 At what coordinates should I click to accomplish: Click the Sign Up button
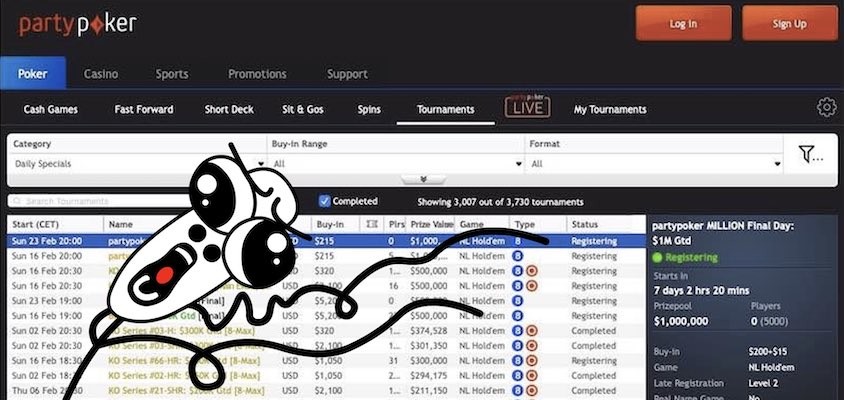[x=790, y=23]
